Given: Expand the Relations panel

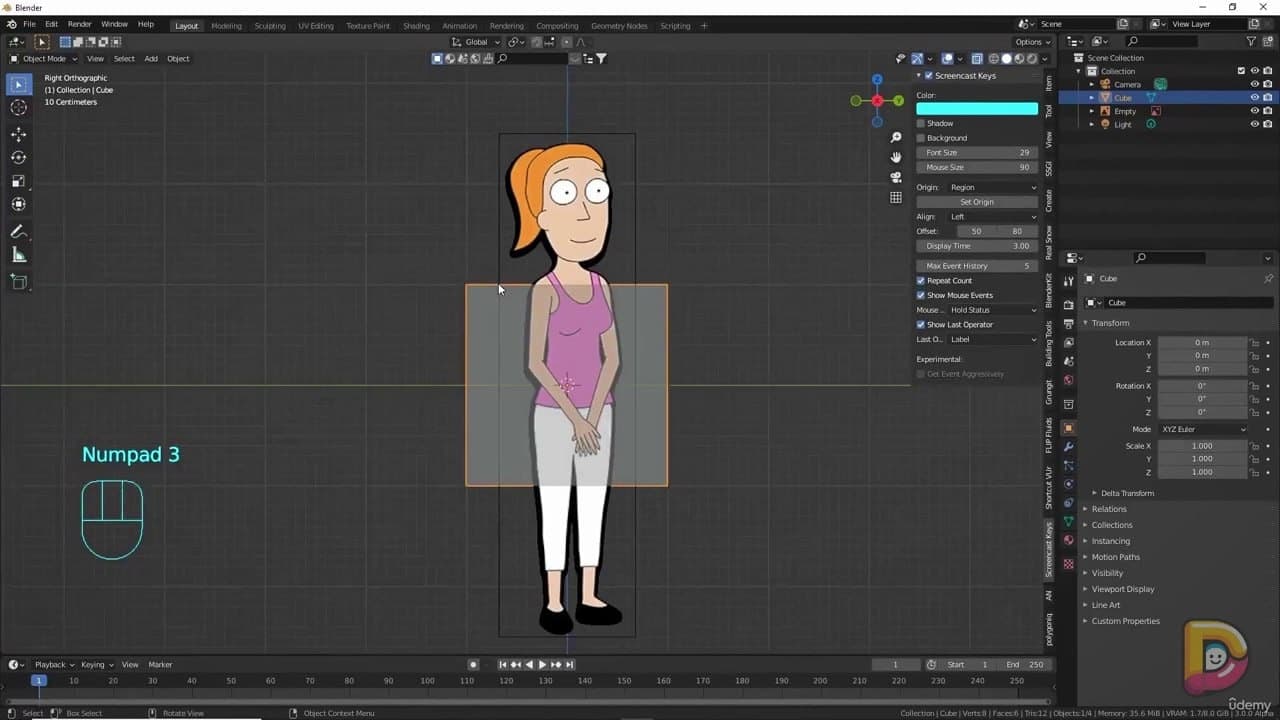Looking at the screenshot, I should tap(1108, 509).
